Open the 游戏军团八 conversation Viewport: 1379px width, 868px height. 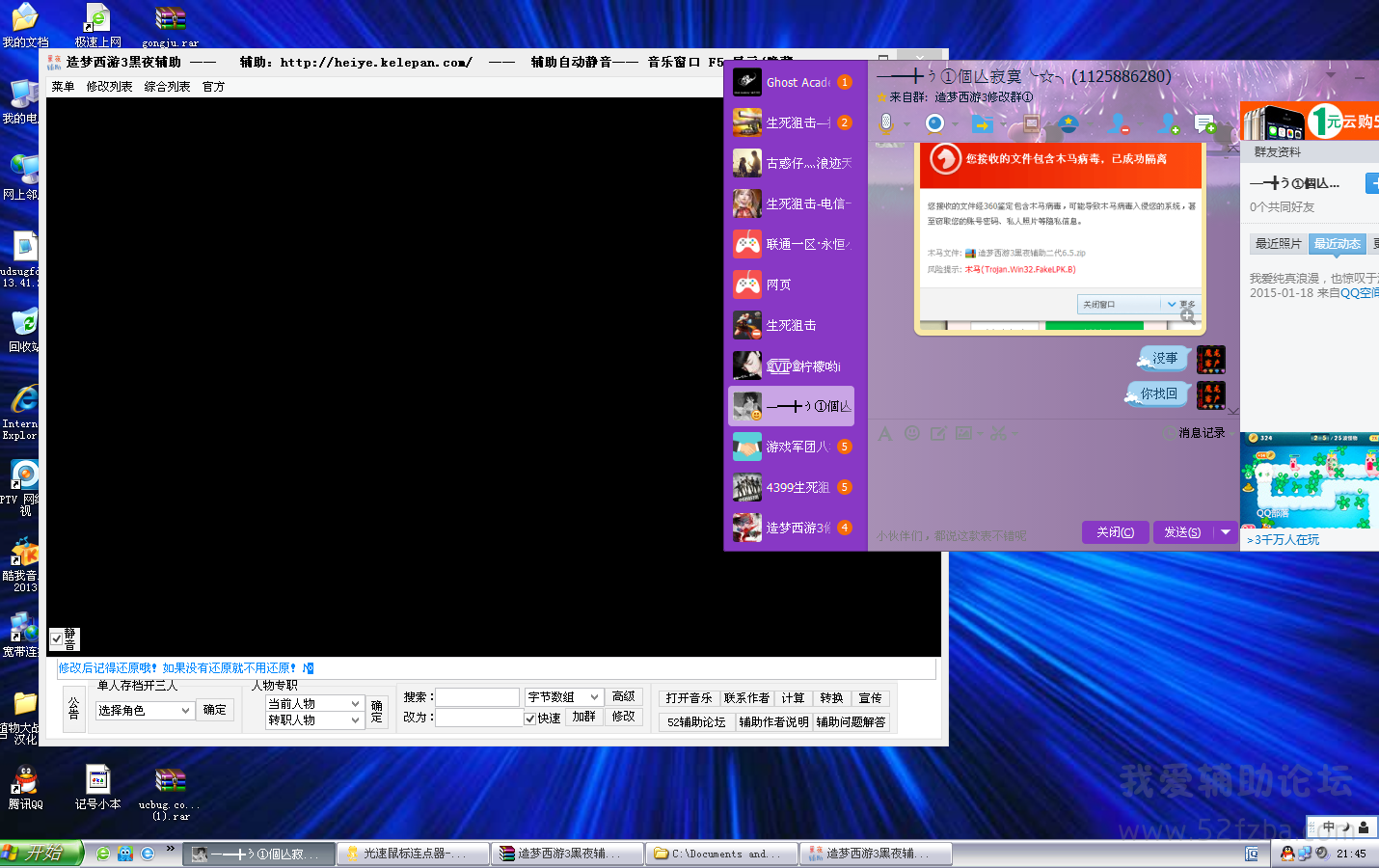791,447
